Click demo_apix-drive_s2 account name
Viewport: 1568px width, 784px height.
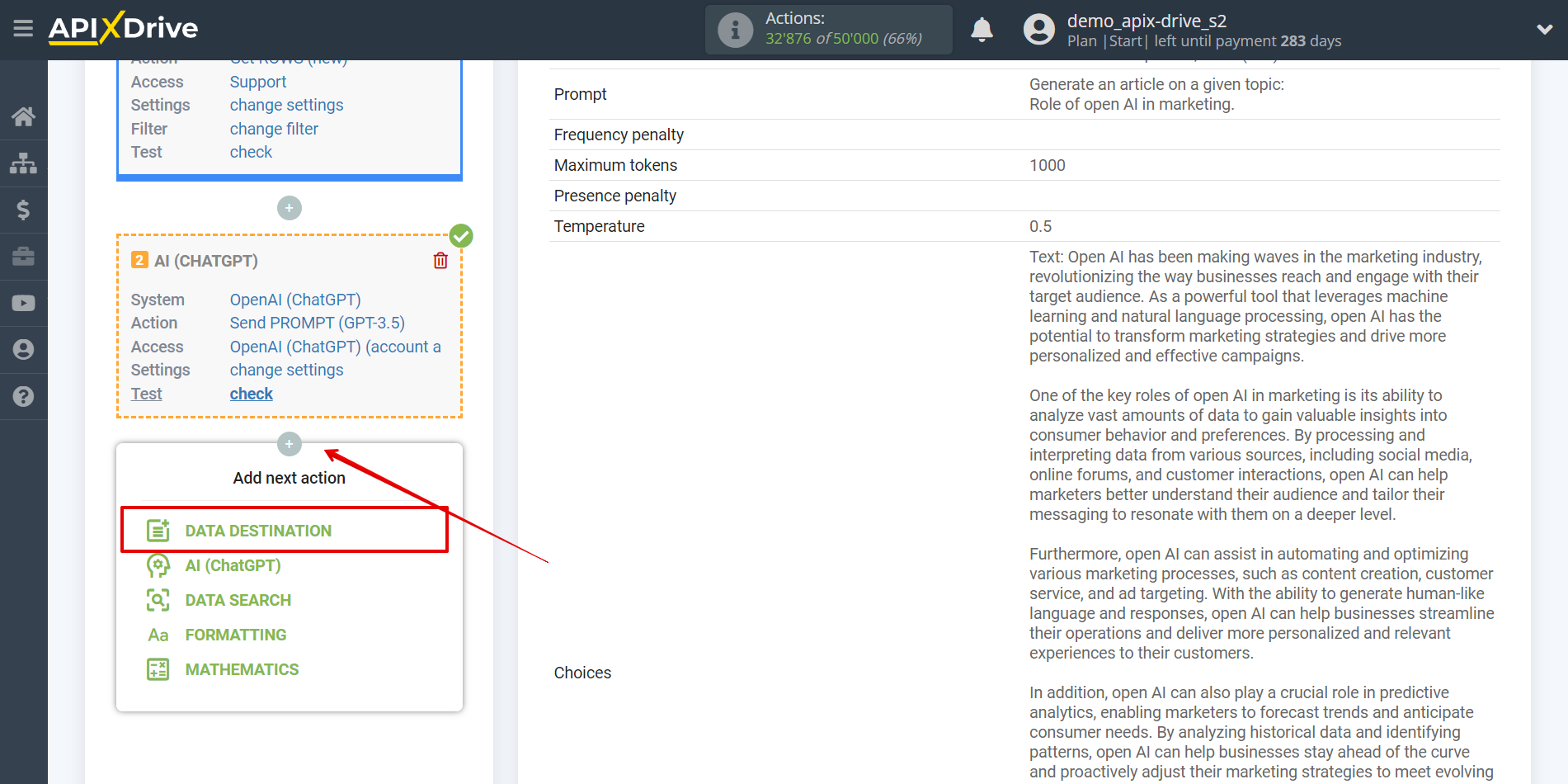1147,21
